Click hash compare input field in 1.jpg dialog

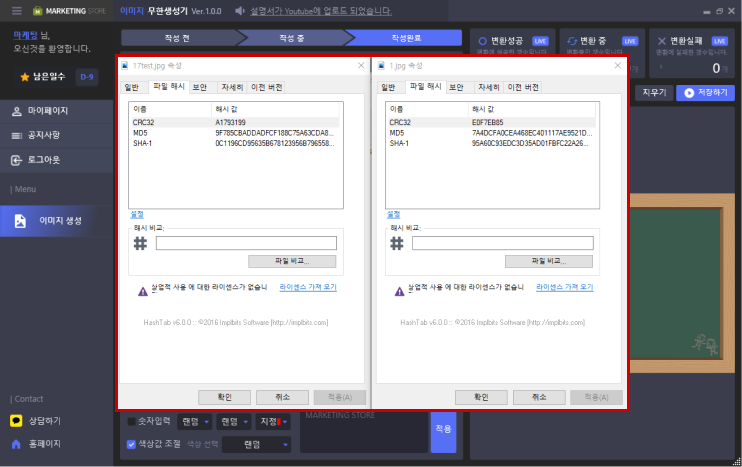501,243
